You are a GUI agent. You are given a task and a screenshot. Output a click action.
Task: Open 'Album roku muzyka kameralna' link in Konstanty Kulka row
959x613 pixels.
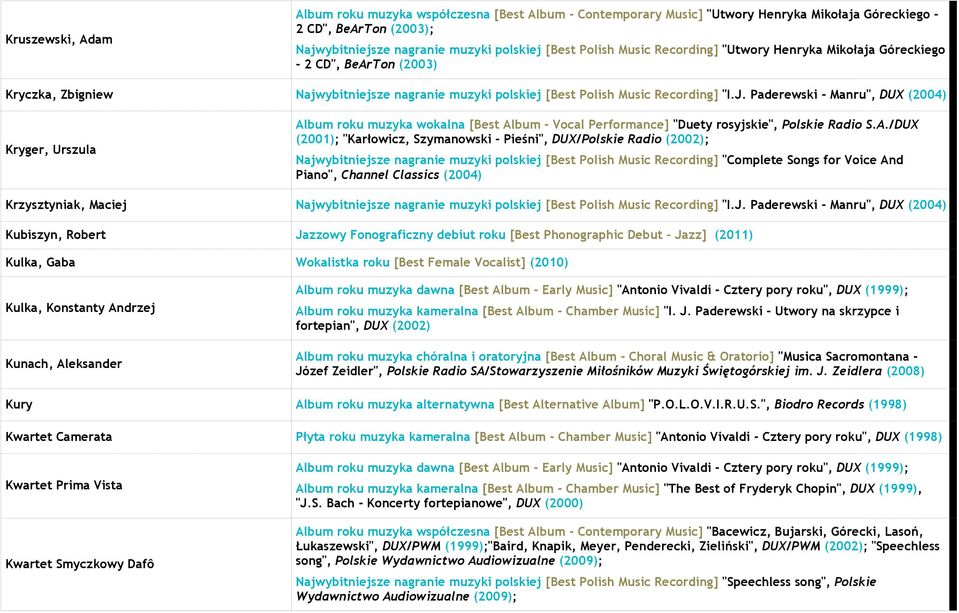tap(387, 311)
